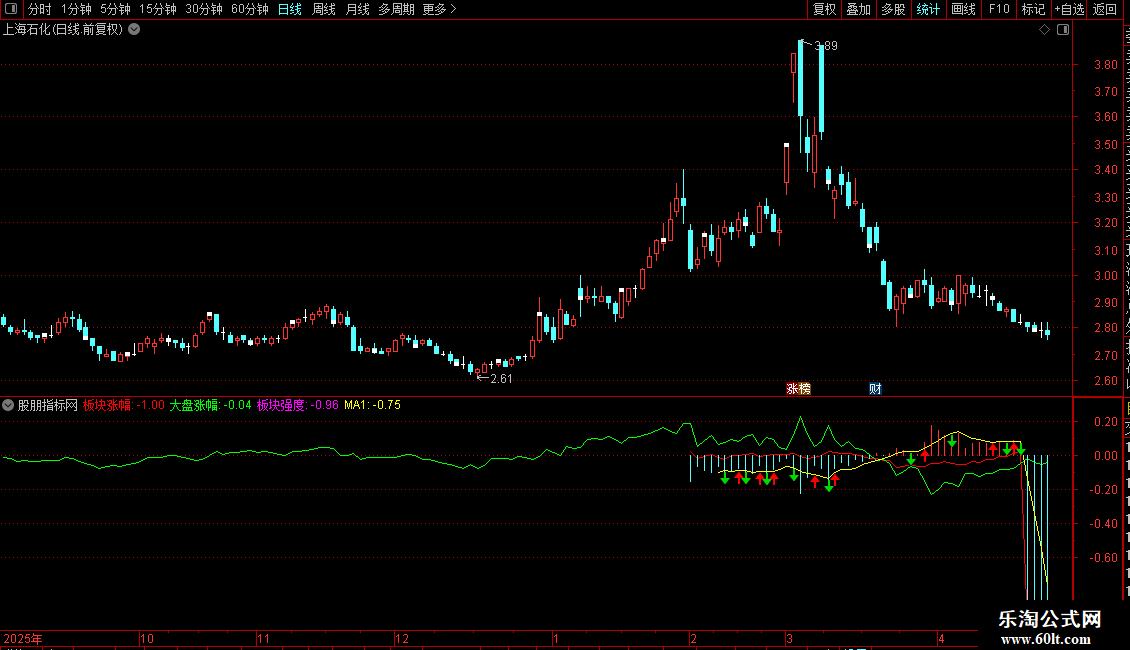Switch to 周线 weekly chart
The height and width of the screenshot is (650, 1130).
[x=324, y=9]
